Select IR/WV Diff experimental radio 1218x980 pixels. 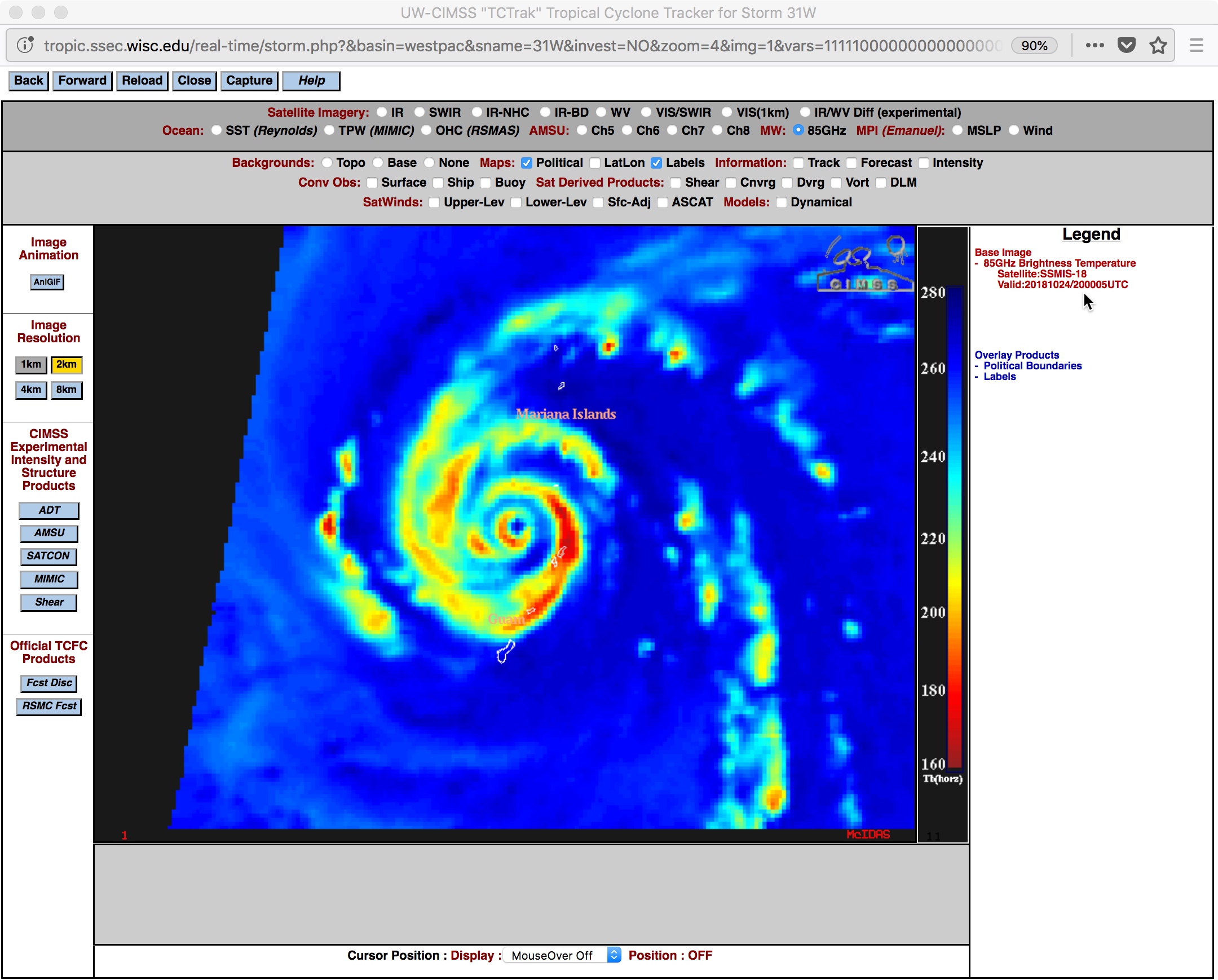pos(805,112)
